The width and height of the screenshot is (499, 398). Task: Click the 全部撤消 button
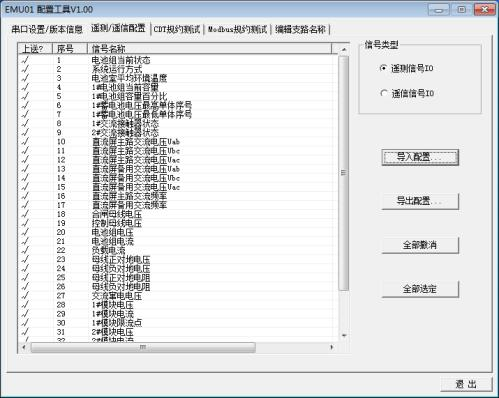420,245
